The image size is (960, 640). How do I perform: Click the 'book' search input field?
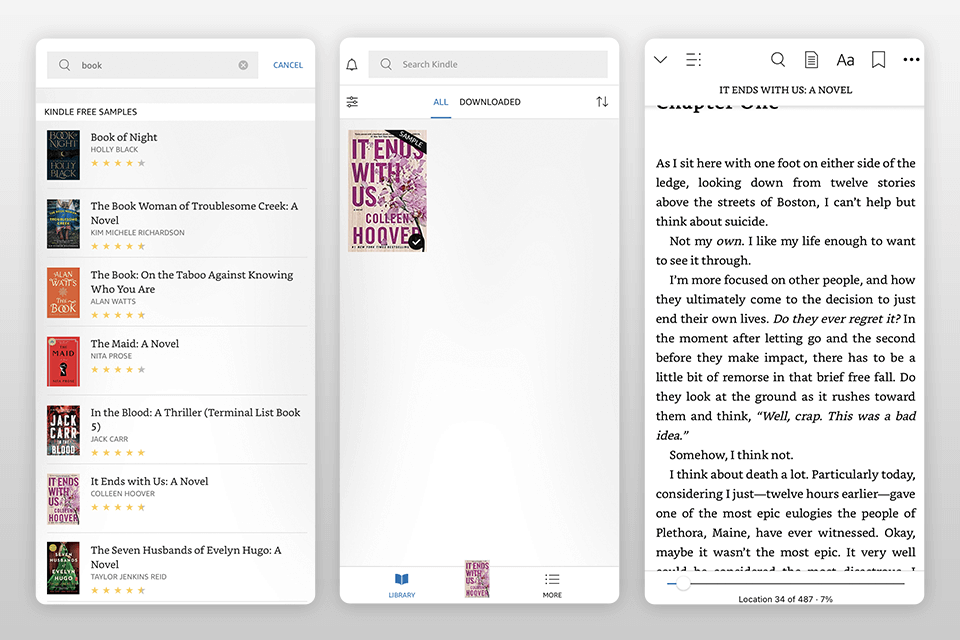[152, 65]
